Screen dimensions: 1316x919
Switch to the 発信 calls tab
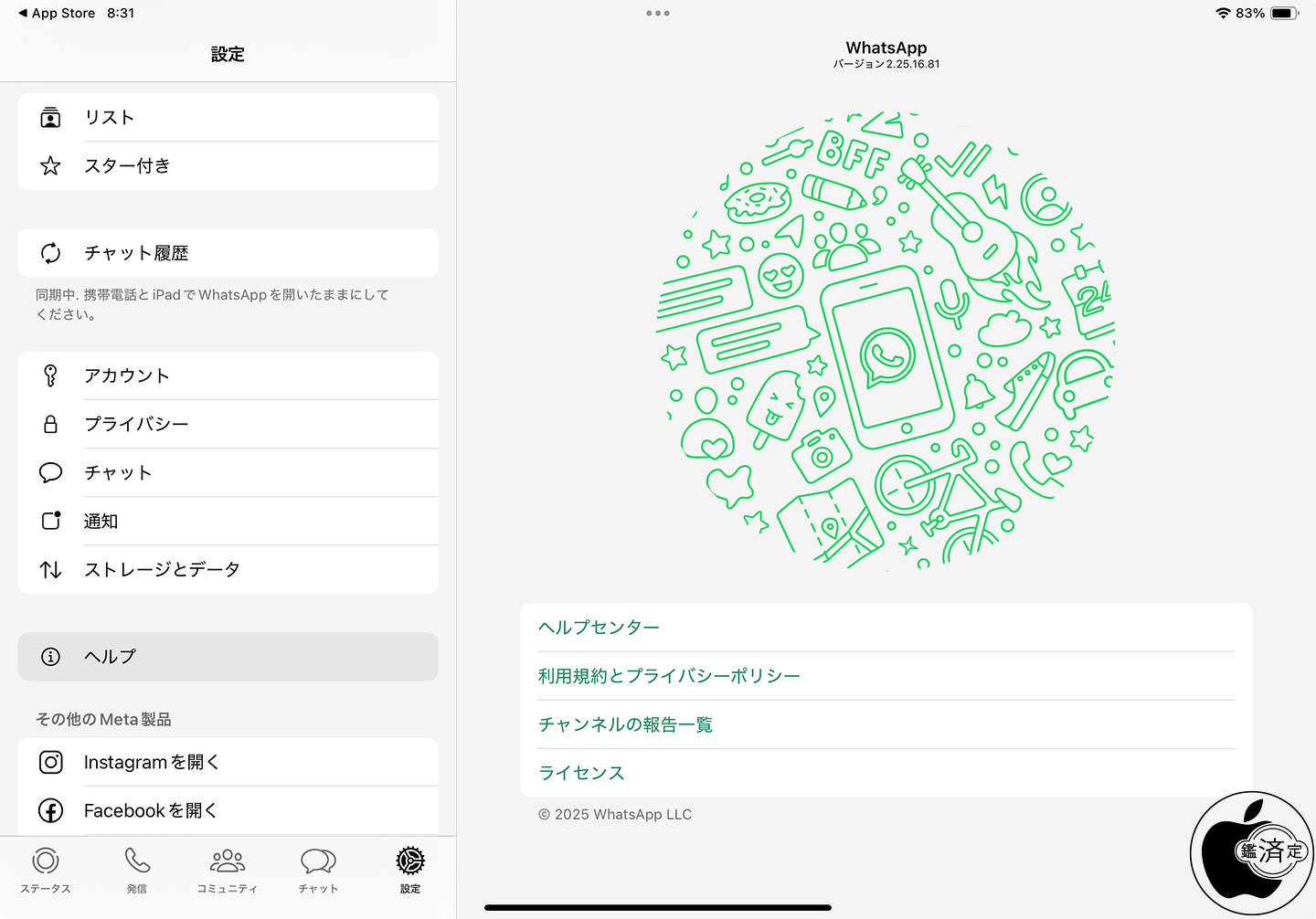pos(137,871)
